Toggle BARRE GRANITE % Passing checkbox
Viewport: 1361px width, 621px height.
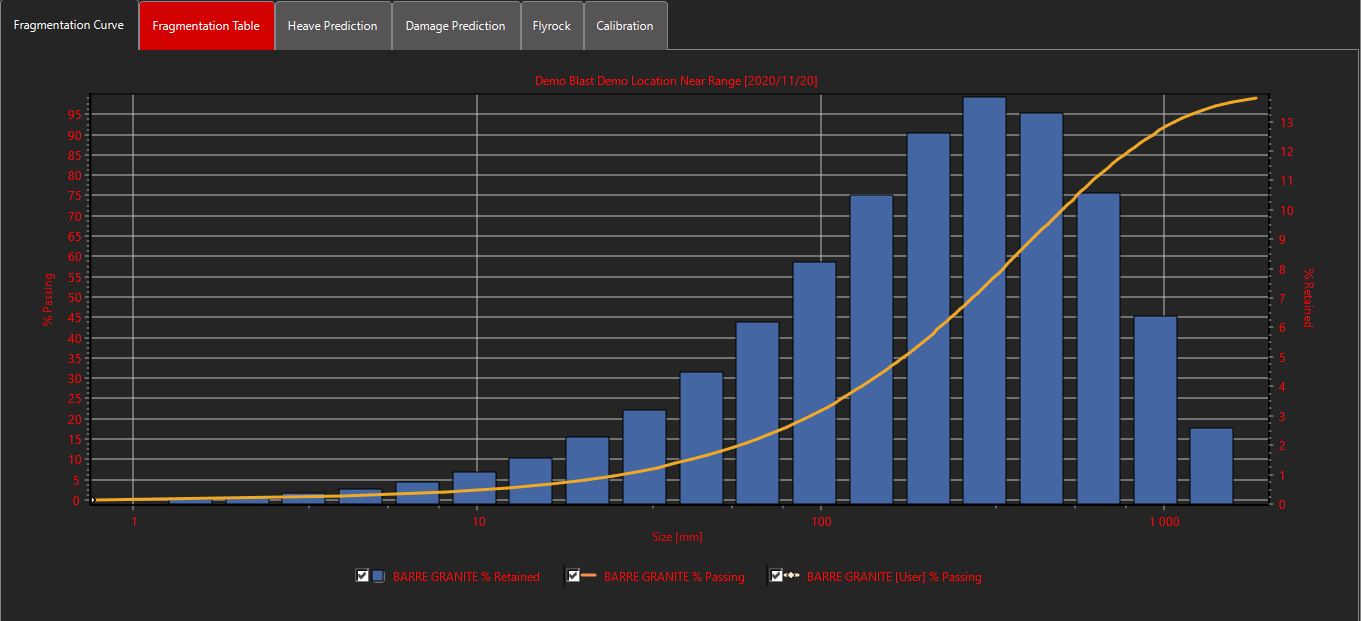coord(573,576)
